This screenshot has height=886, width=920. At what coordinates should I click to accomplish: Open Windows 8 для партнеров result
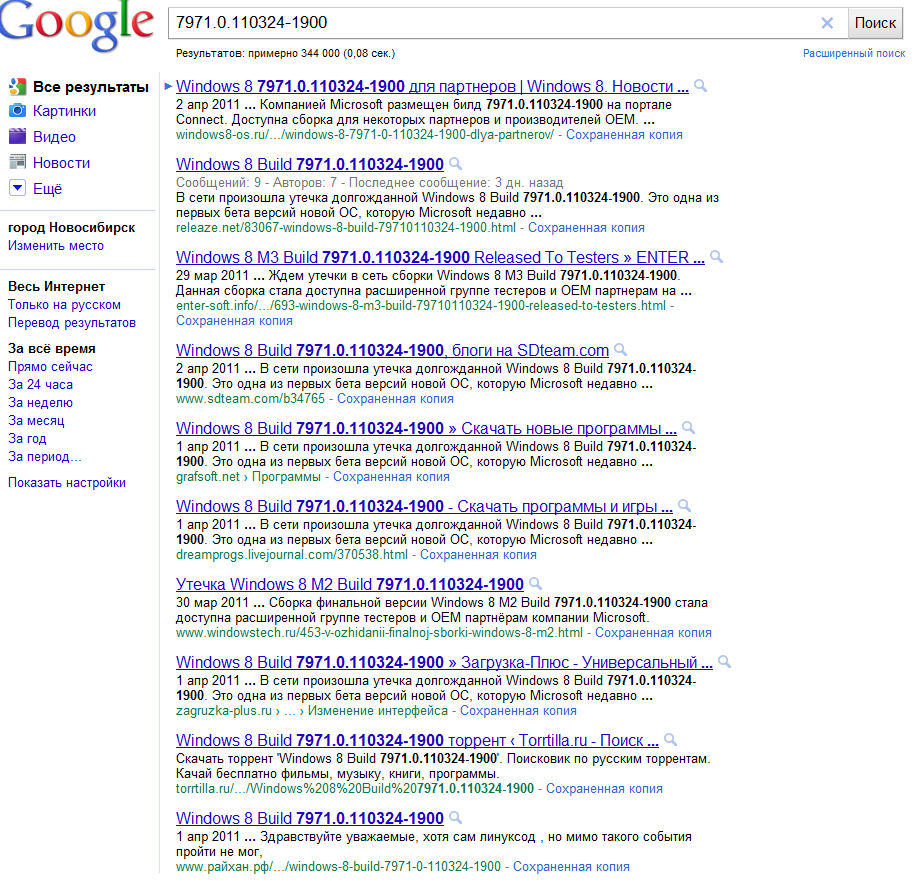[x=432, y=86]
